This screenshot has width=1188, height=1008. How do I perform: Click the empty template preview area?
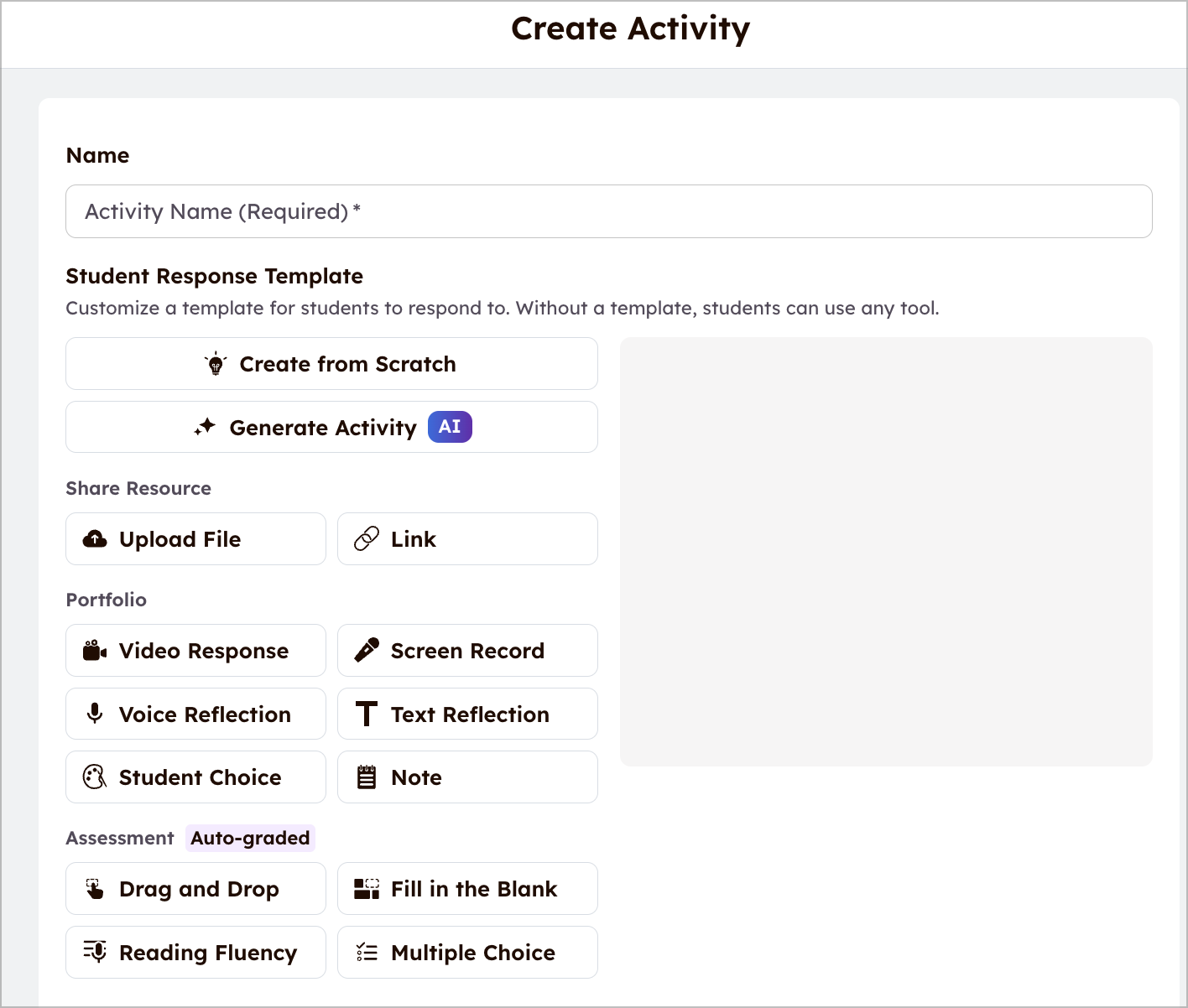point(886,551)
